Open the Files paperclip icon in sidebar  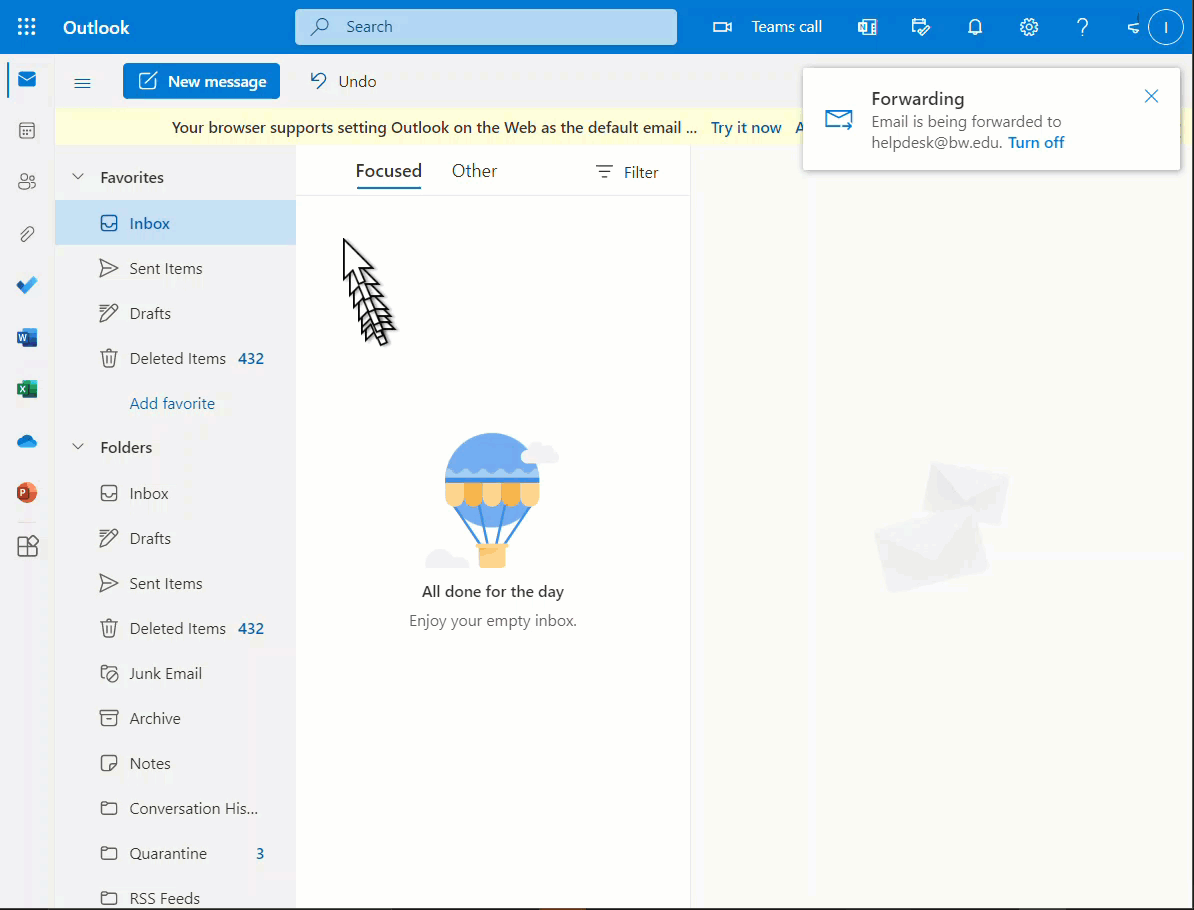27,234
